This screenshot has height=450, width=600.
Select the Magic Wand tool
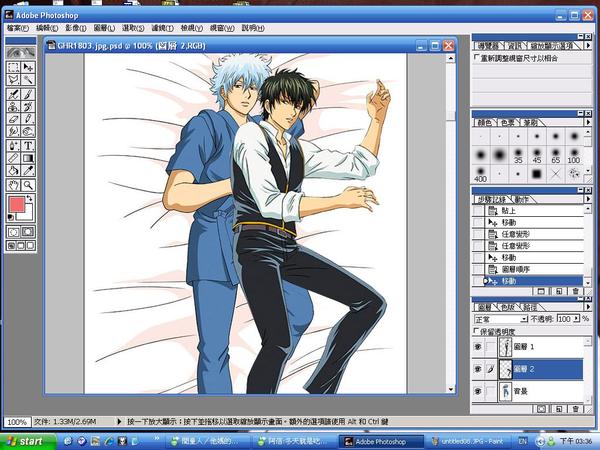(x=28, y=80)
